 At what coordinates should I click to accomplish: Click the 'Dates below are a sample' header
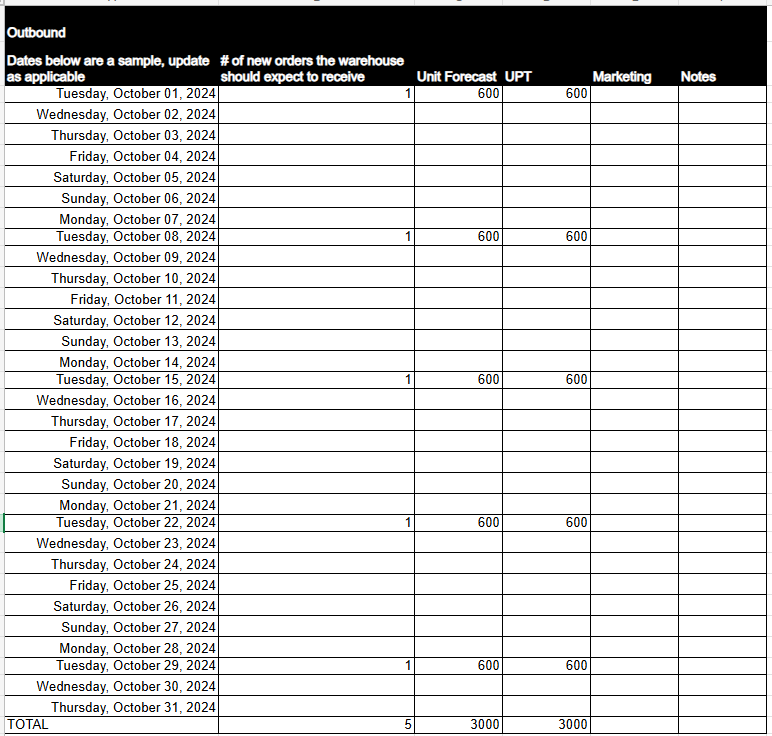pyautogui.click(x=108, y=68)
